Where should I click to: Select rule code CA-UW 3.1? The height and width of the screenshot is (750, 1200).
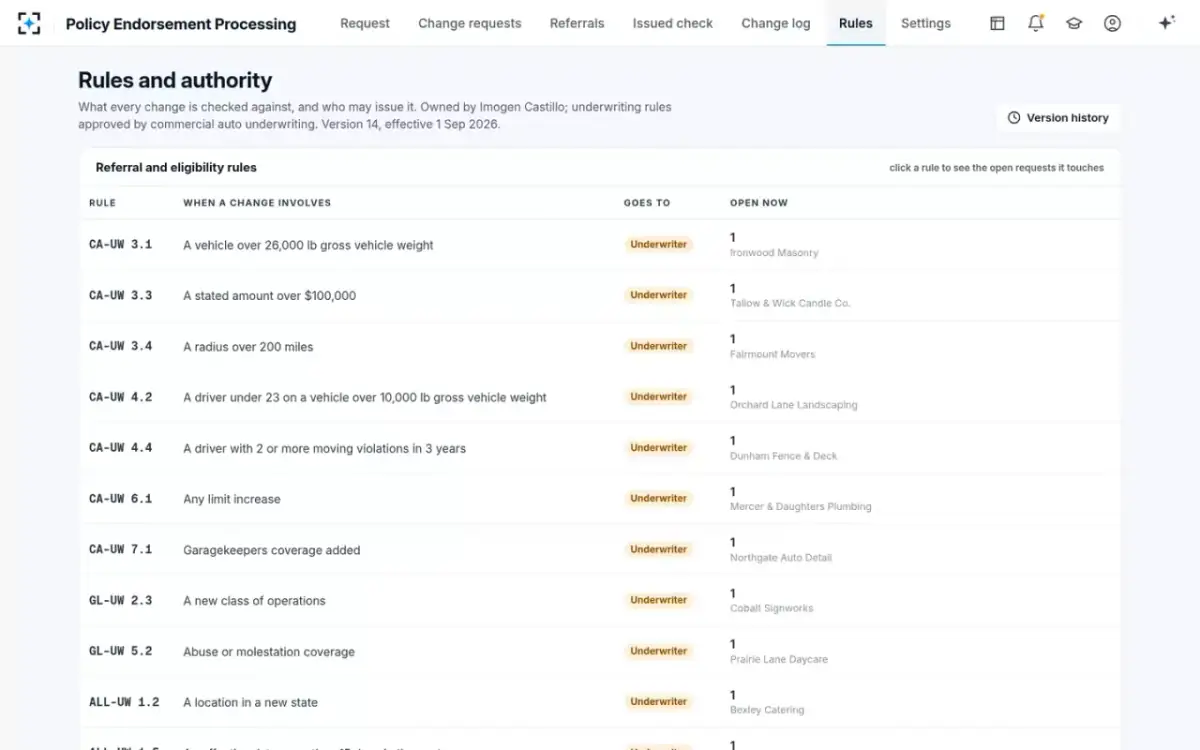coord(121,245)
